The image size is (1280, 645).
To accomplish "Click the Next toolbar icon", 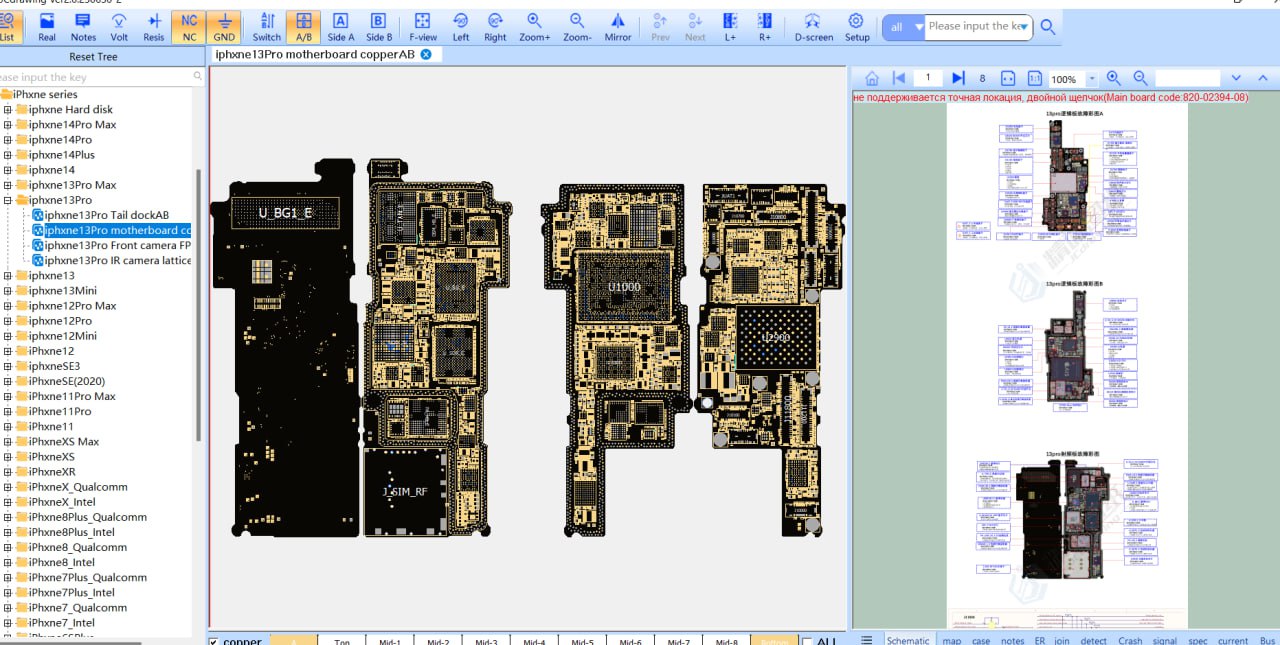I will coord(695,27).
